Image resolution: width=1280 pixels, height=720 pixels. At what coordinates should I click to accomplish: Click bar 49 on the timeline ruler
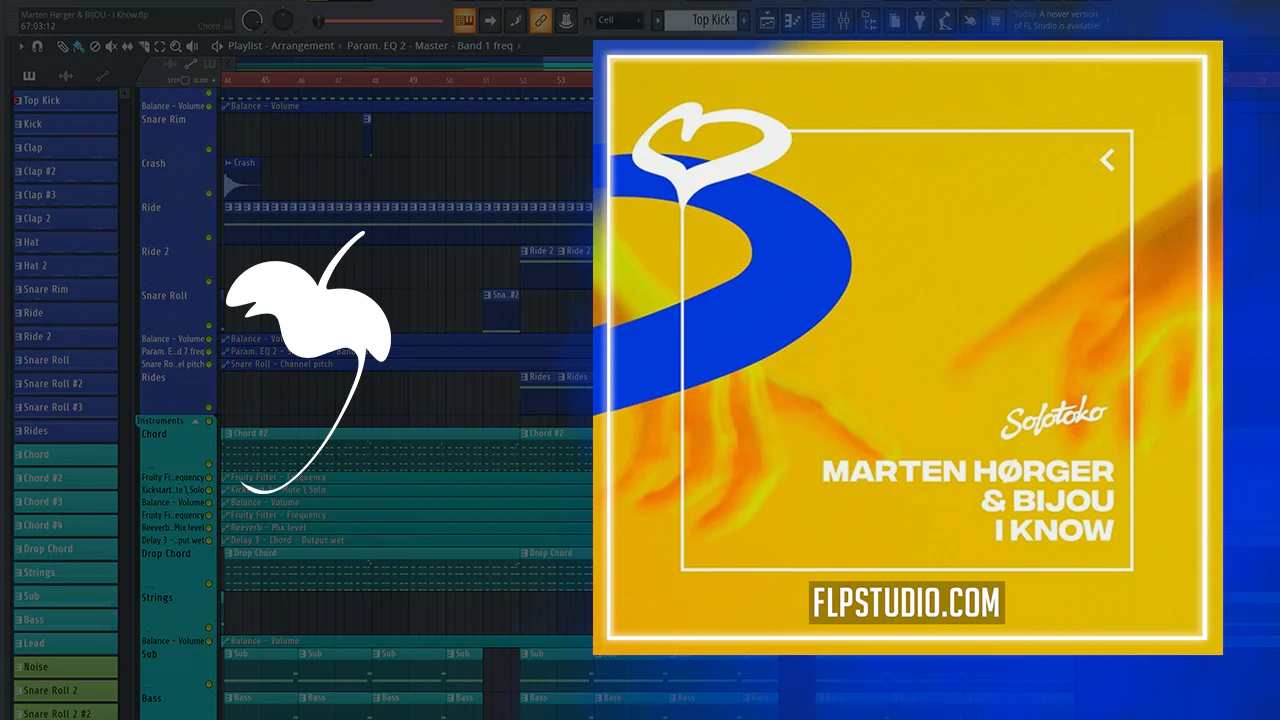point(413,80)
